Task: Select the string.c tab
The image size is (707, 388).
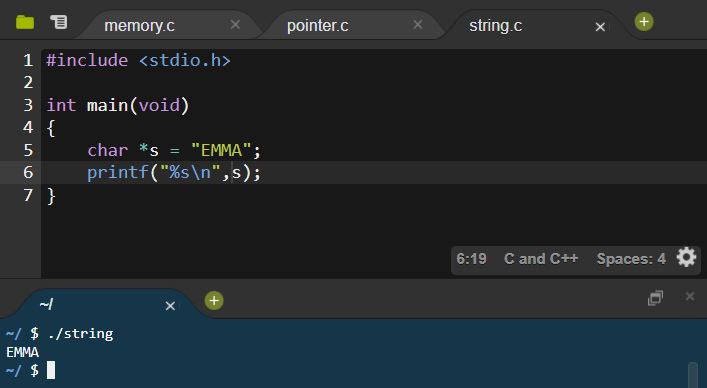Action: tap(496, 26)
